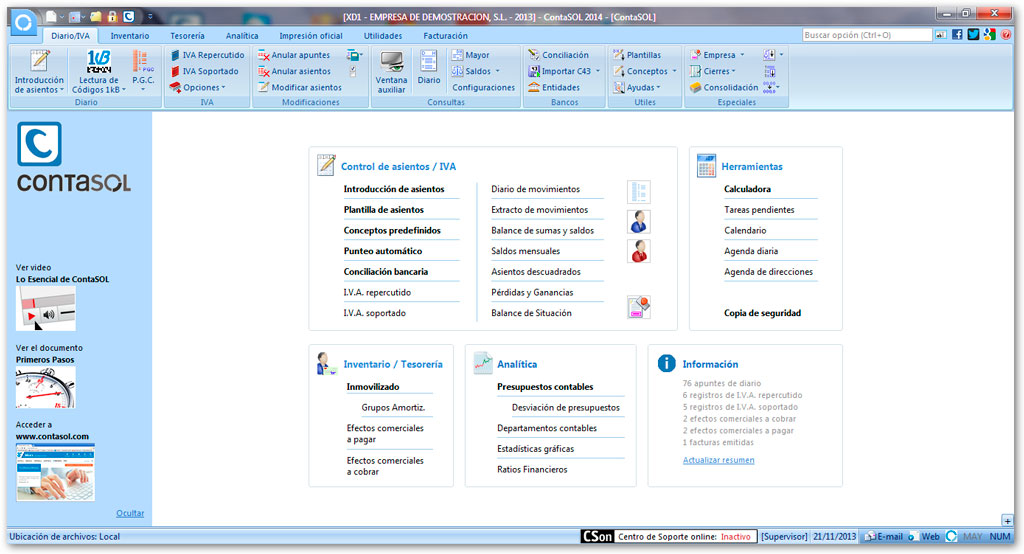Click the Twitter icon near search box

pyautogui.click(x=973, y=35)
